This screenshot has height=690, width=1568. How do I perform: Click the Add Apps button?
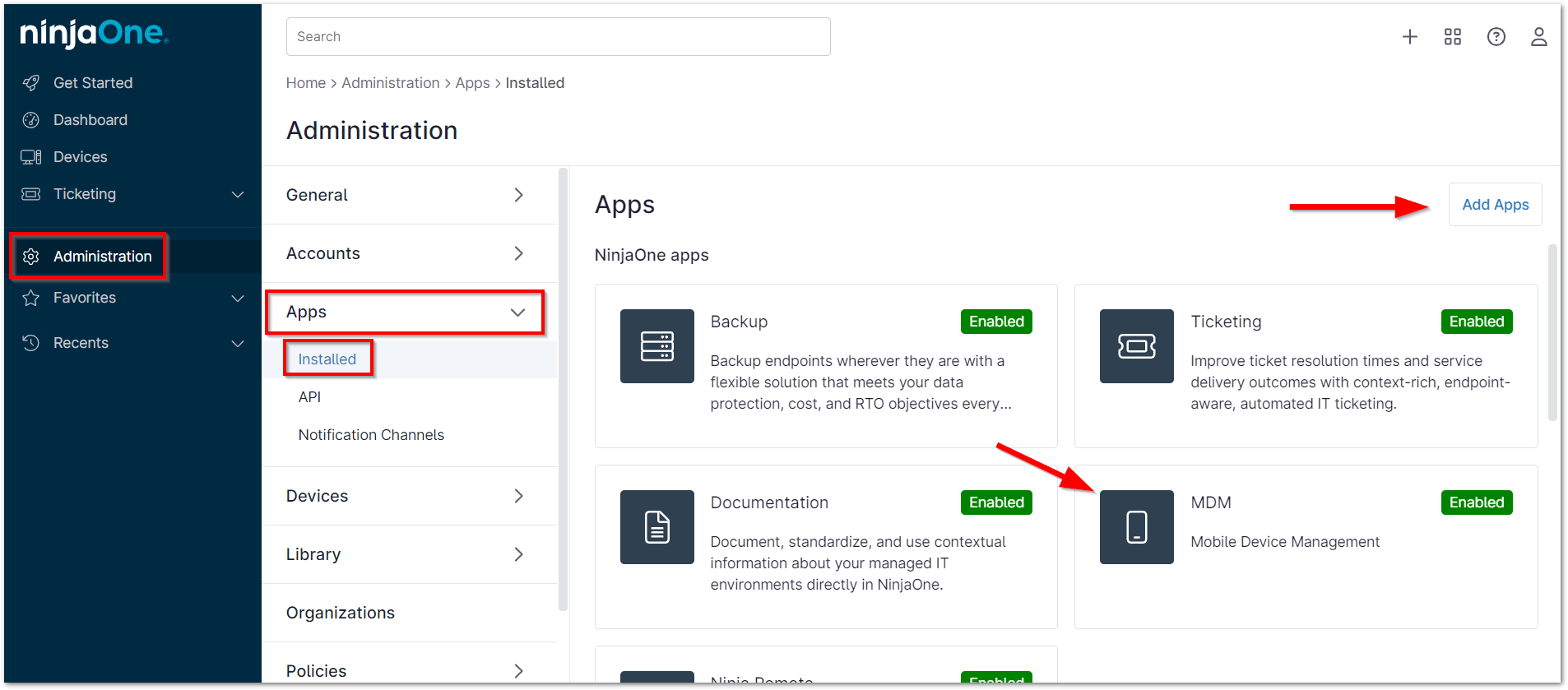click(x=1495, y=205)
